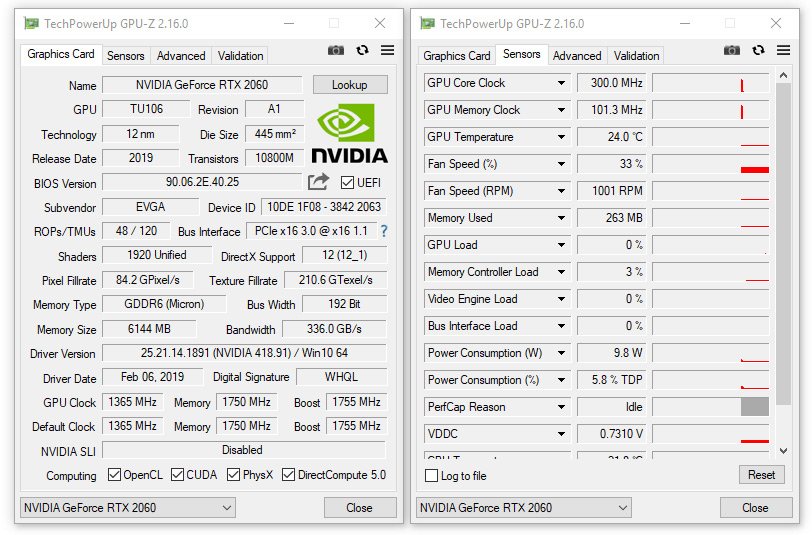
Task: Click the Lookup button
Action: tap(349, 85)
